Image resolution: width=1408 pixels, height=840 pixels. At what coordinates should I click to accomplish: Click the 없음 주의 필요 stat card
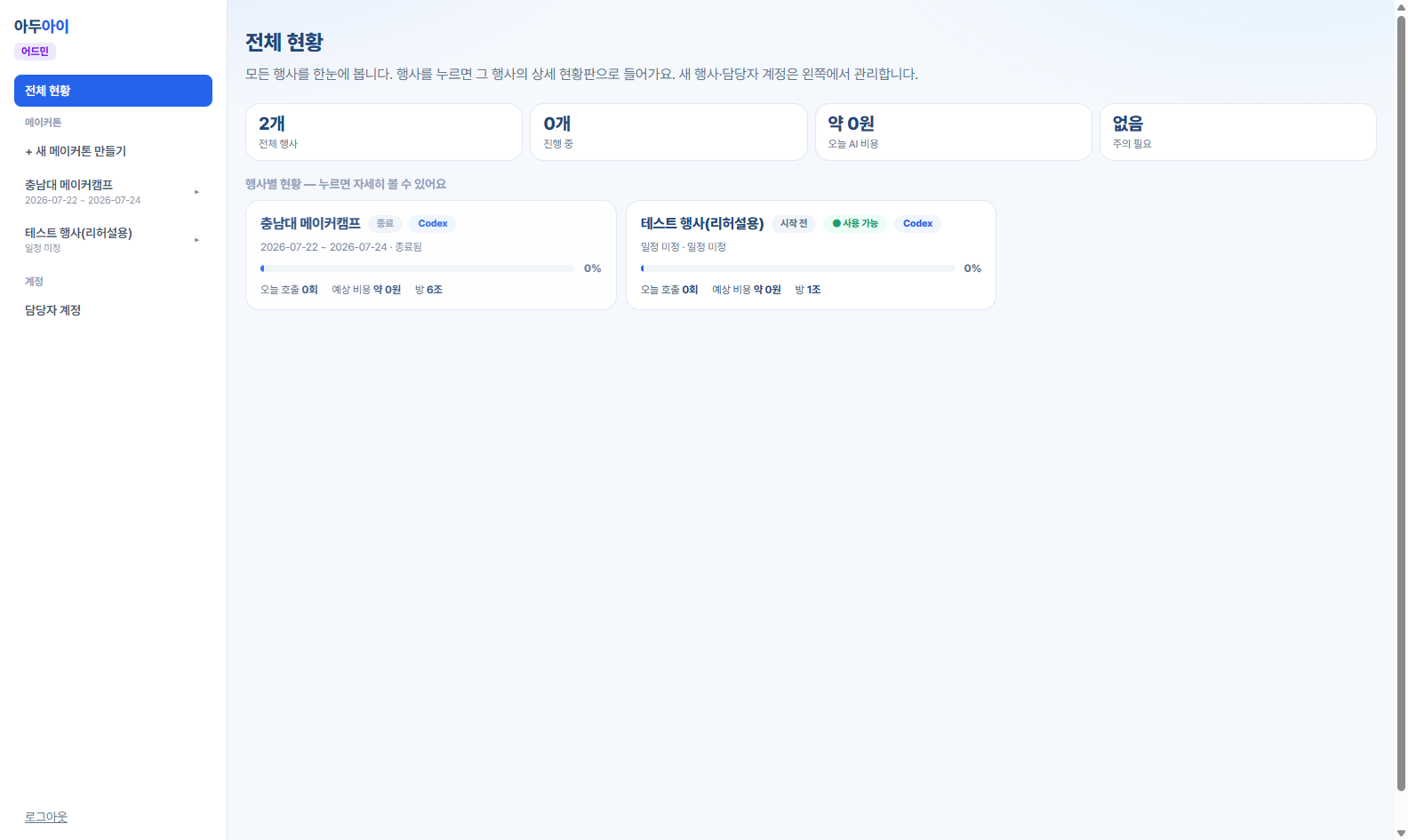click(x=1238, y=132)
